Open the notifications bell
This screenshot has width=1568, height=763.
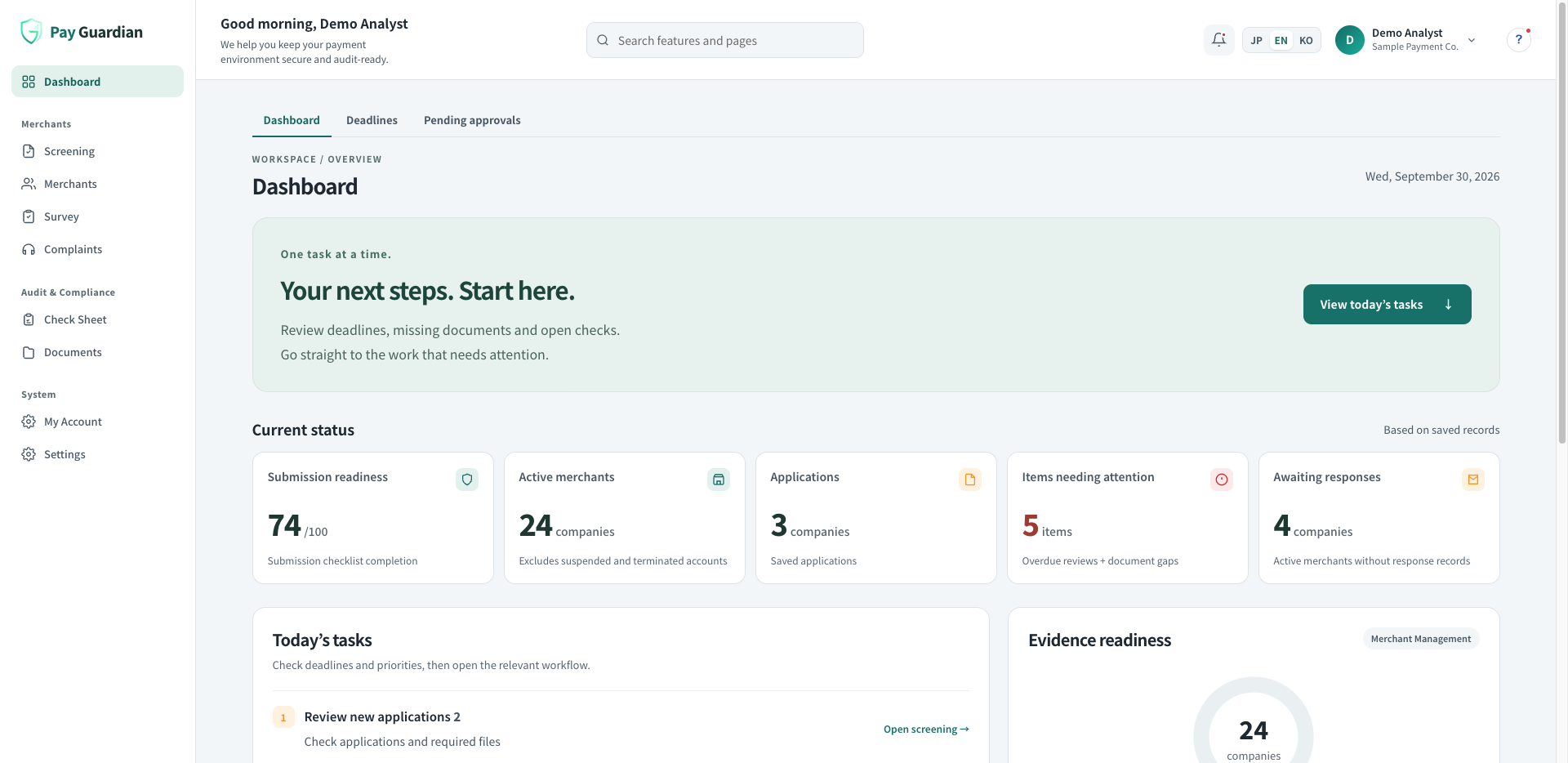(1218, 40)
